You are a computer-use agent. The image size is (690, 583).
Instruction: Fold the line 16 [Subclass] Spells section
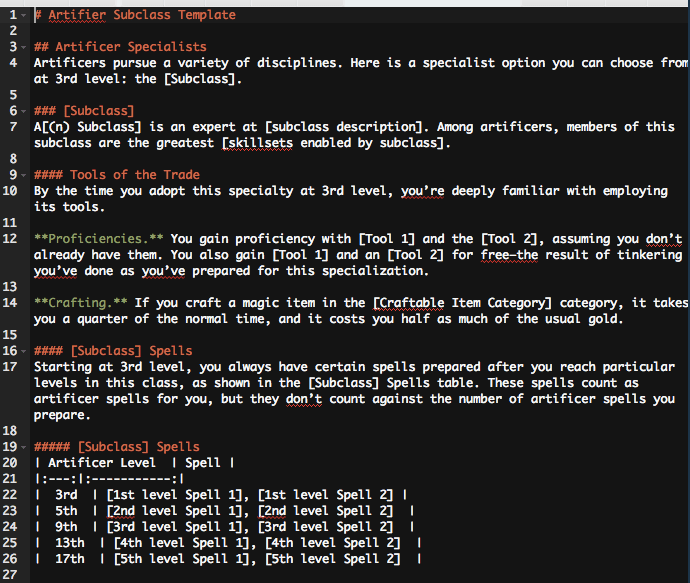pyautogui.click(x=22, y=351)
